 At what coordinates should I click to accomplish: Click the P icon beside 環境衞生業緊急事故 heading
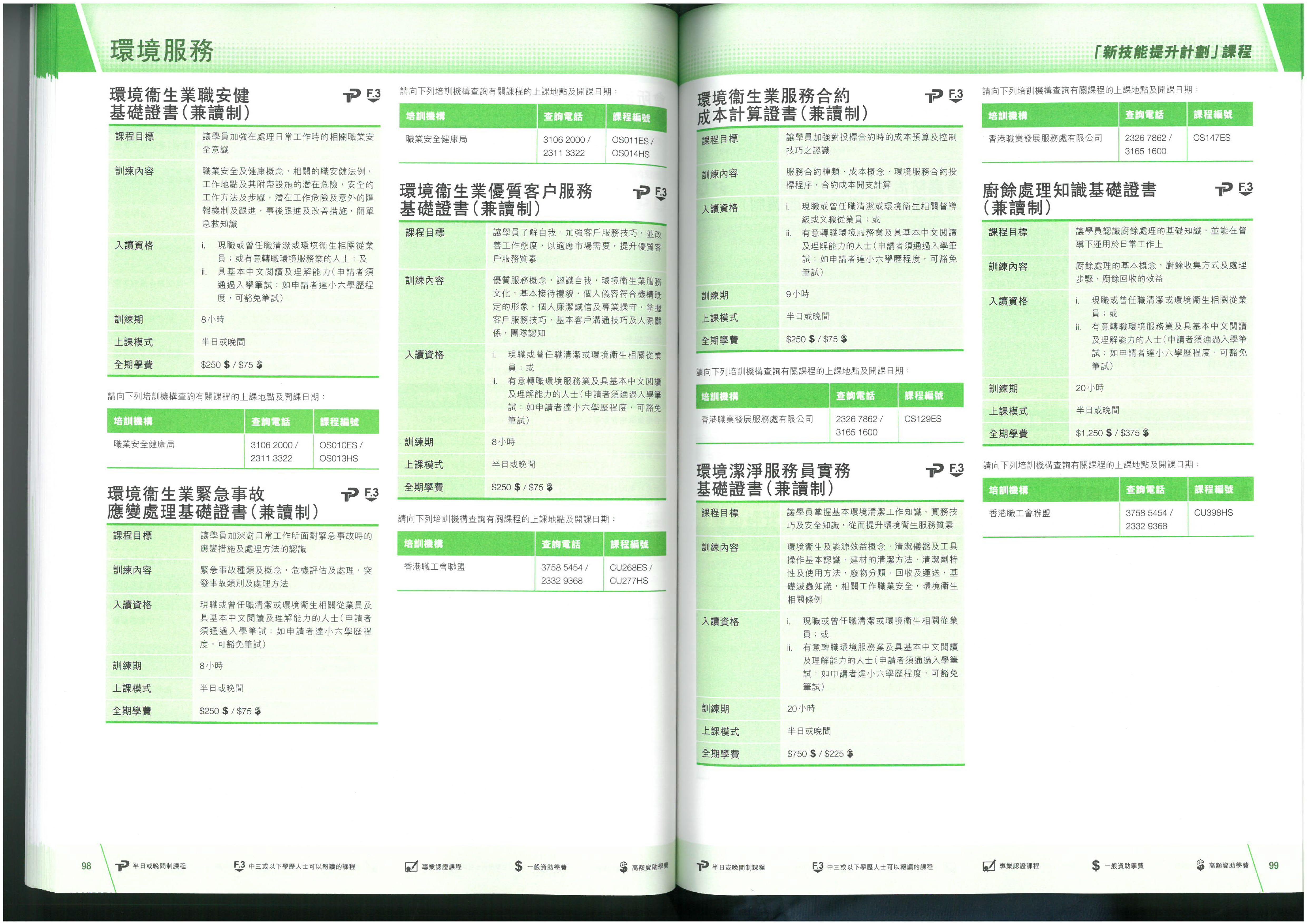(x=350, y=495)
